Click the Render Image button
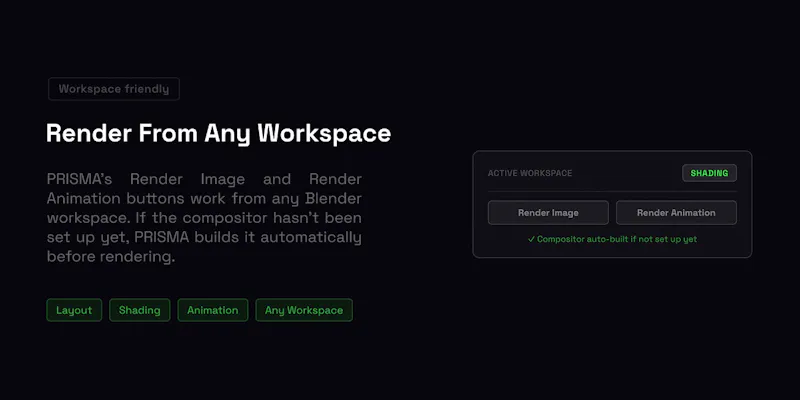 548,213
